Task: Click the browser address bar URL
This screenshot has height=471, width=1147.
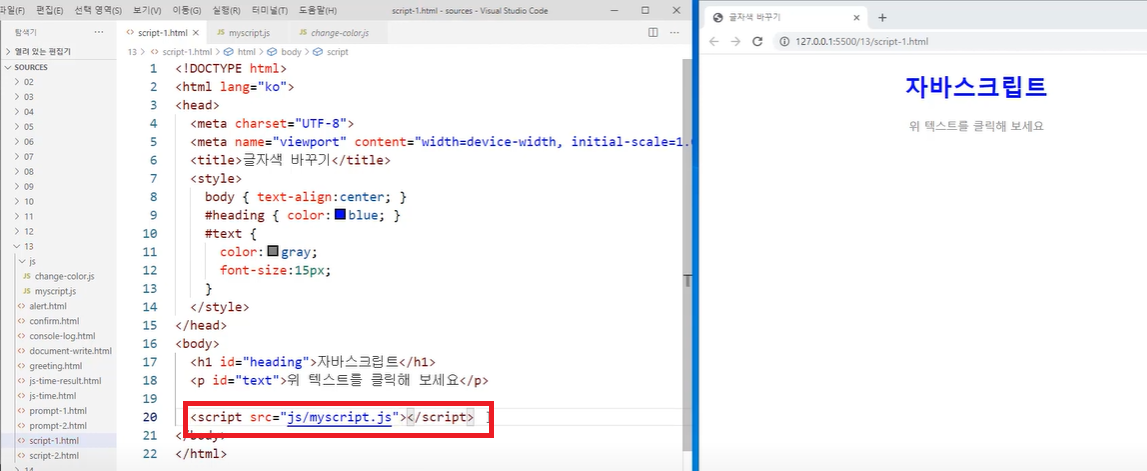Action: coord(862,42)
